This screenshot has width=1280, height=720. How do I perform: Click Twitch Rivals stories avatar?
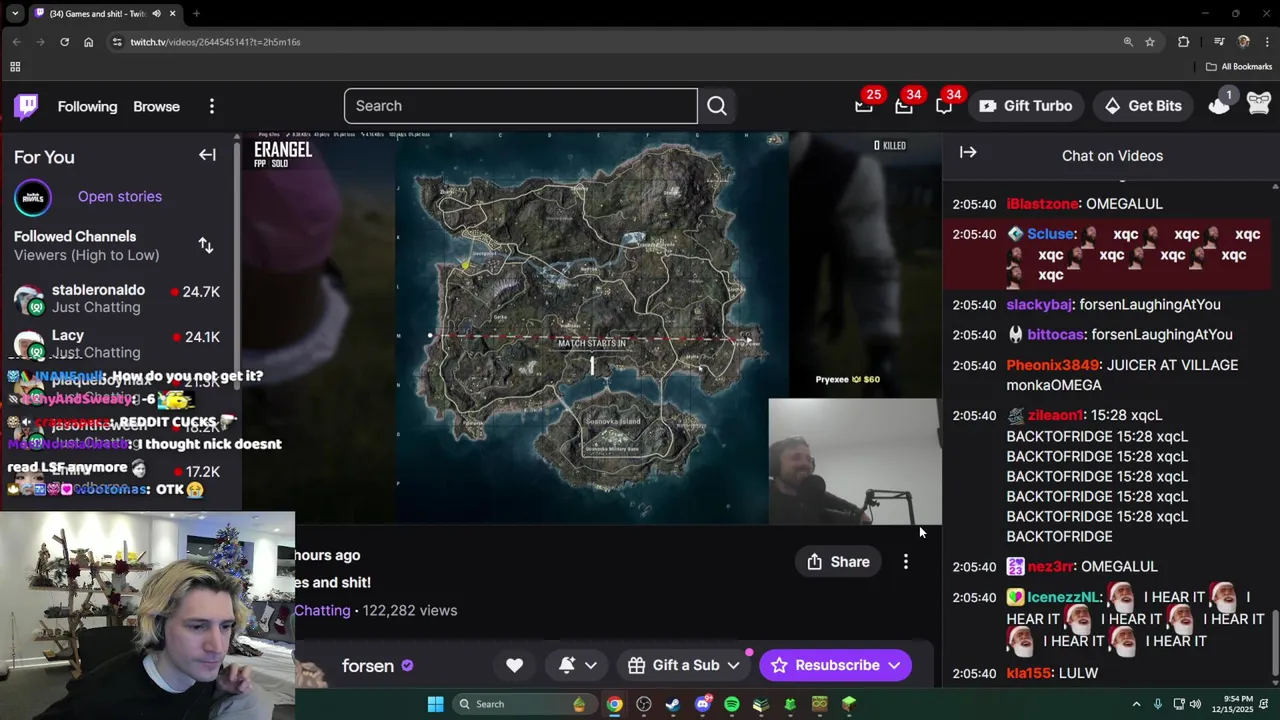pyautogui.click(x=32, y=197)
